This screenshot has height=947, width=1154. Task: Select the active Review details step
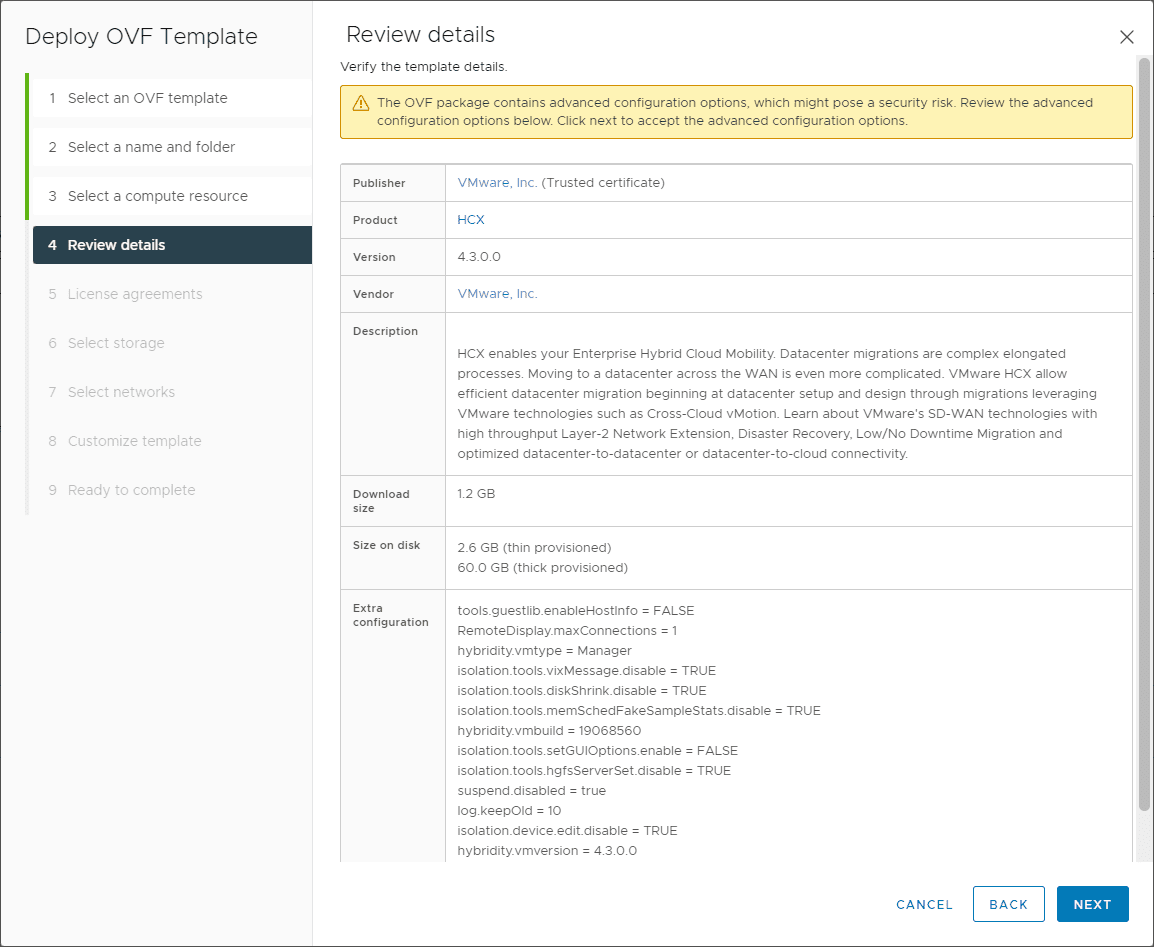(116, 245)
